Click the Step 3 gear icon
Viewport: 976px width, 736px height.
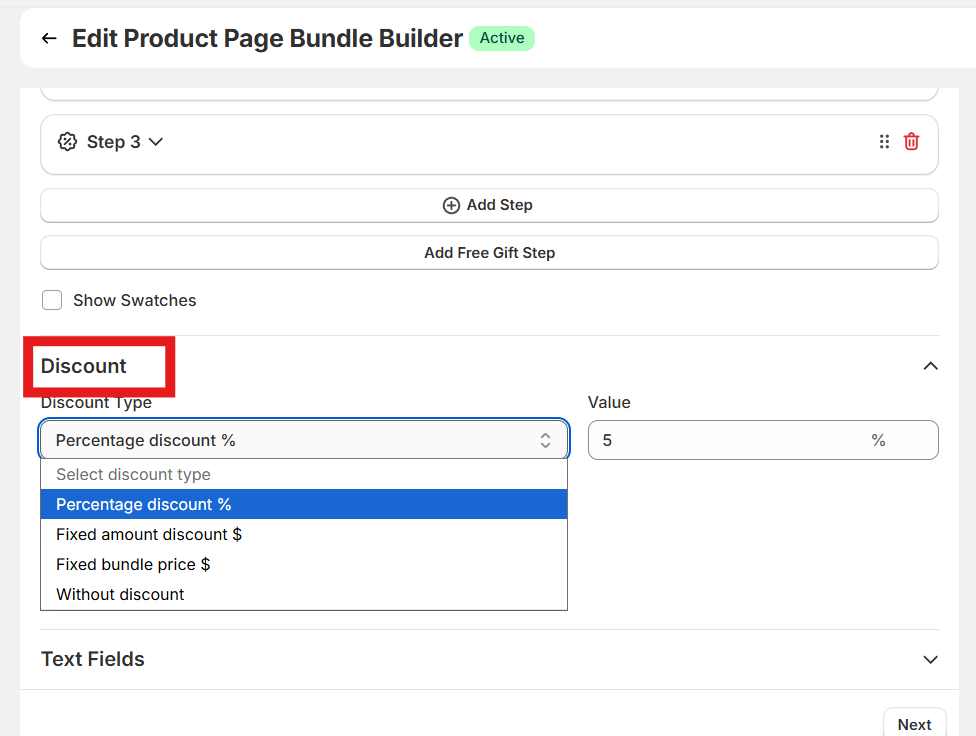point(67,142)
